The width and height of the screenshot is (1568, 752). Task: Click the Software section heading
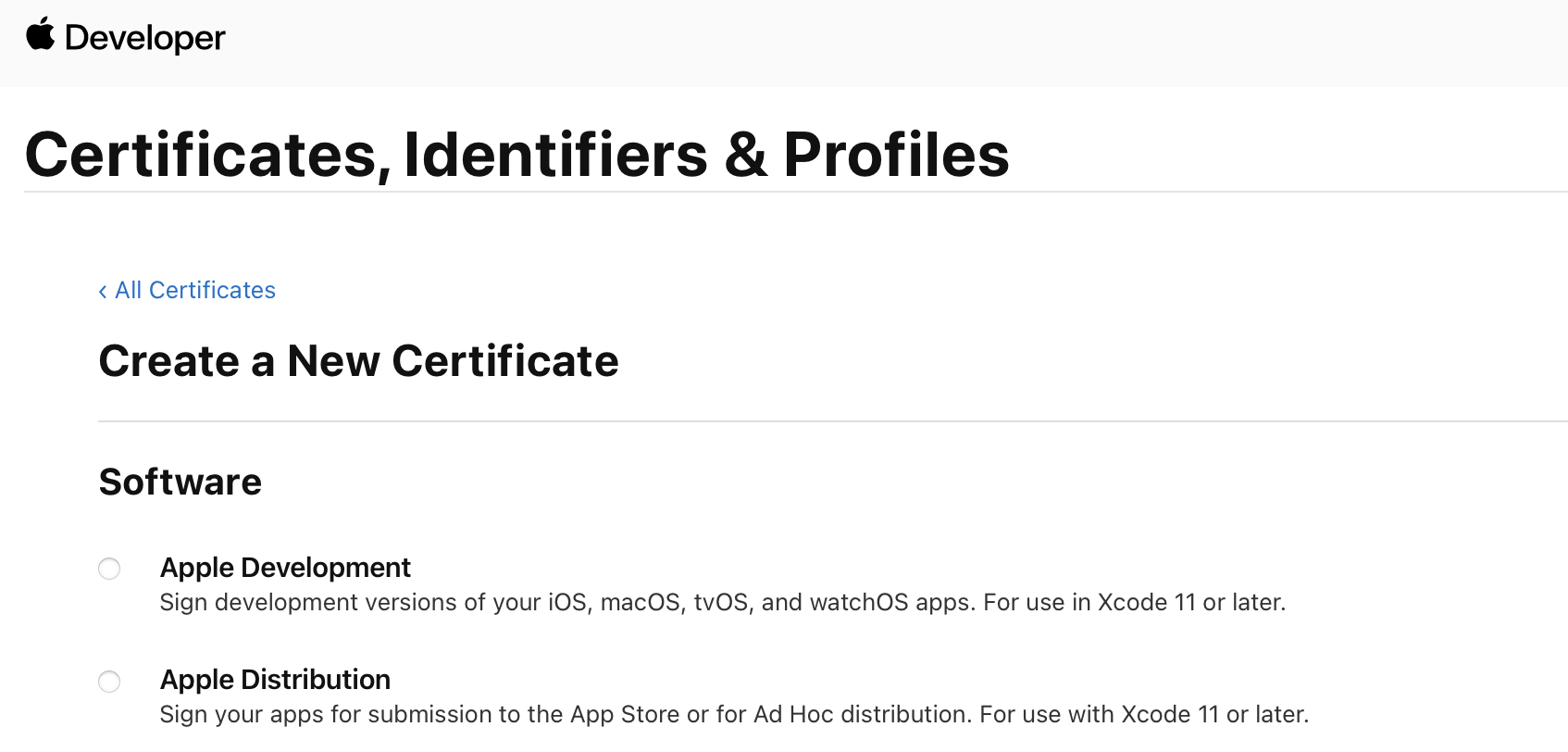click(x=180, y=483)
